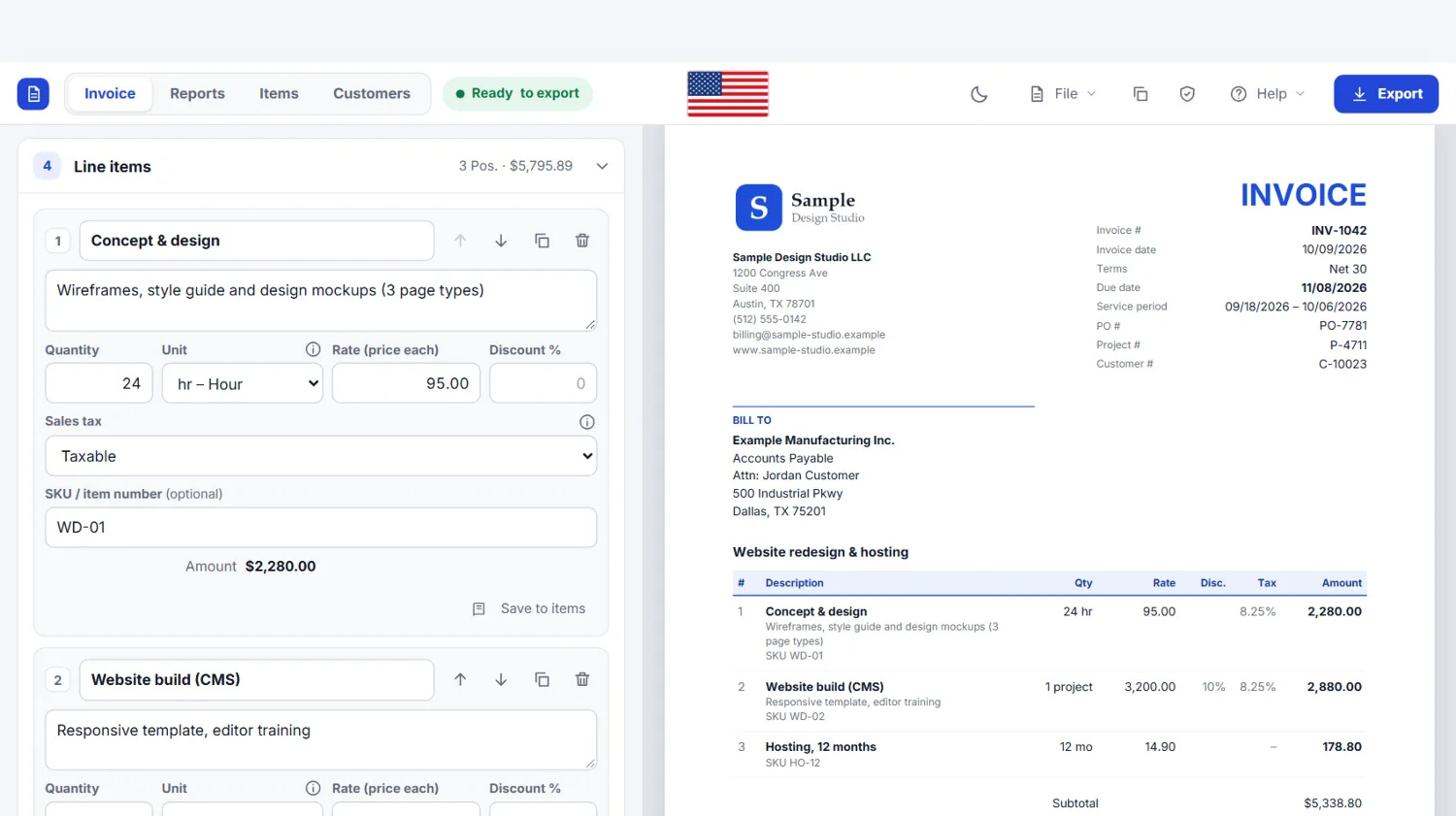Open the Taxable sales tax dropdown
The image size is (1456, 816).
pos(321,456)
